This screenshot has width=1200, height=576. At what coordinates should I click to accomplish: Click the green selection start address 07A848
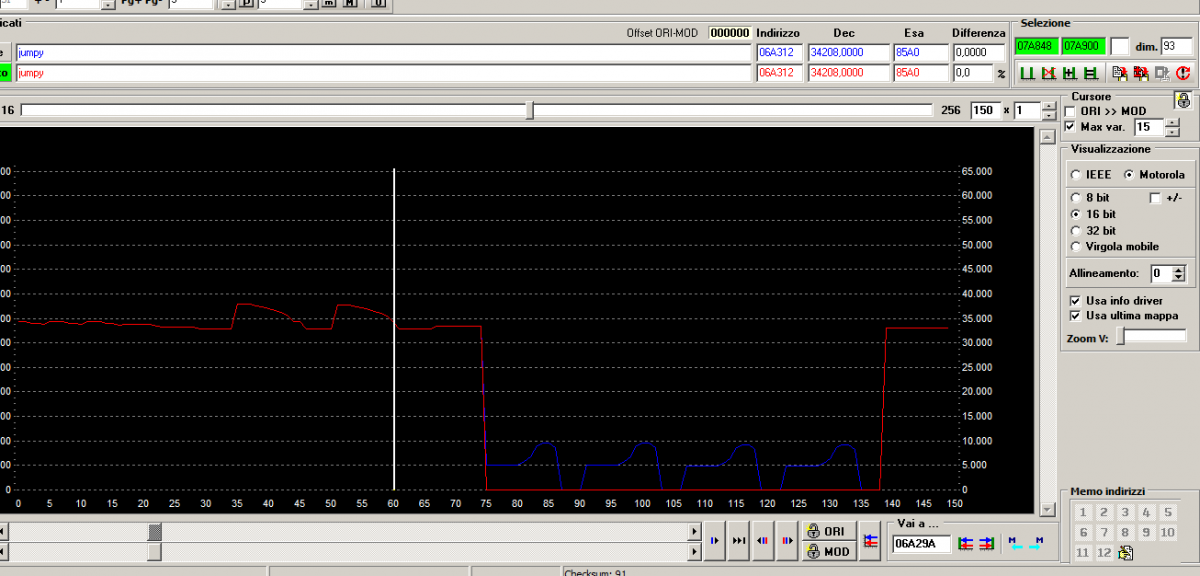(1035, 45)
